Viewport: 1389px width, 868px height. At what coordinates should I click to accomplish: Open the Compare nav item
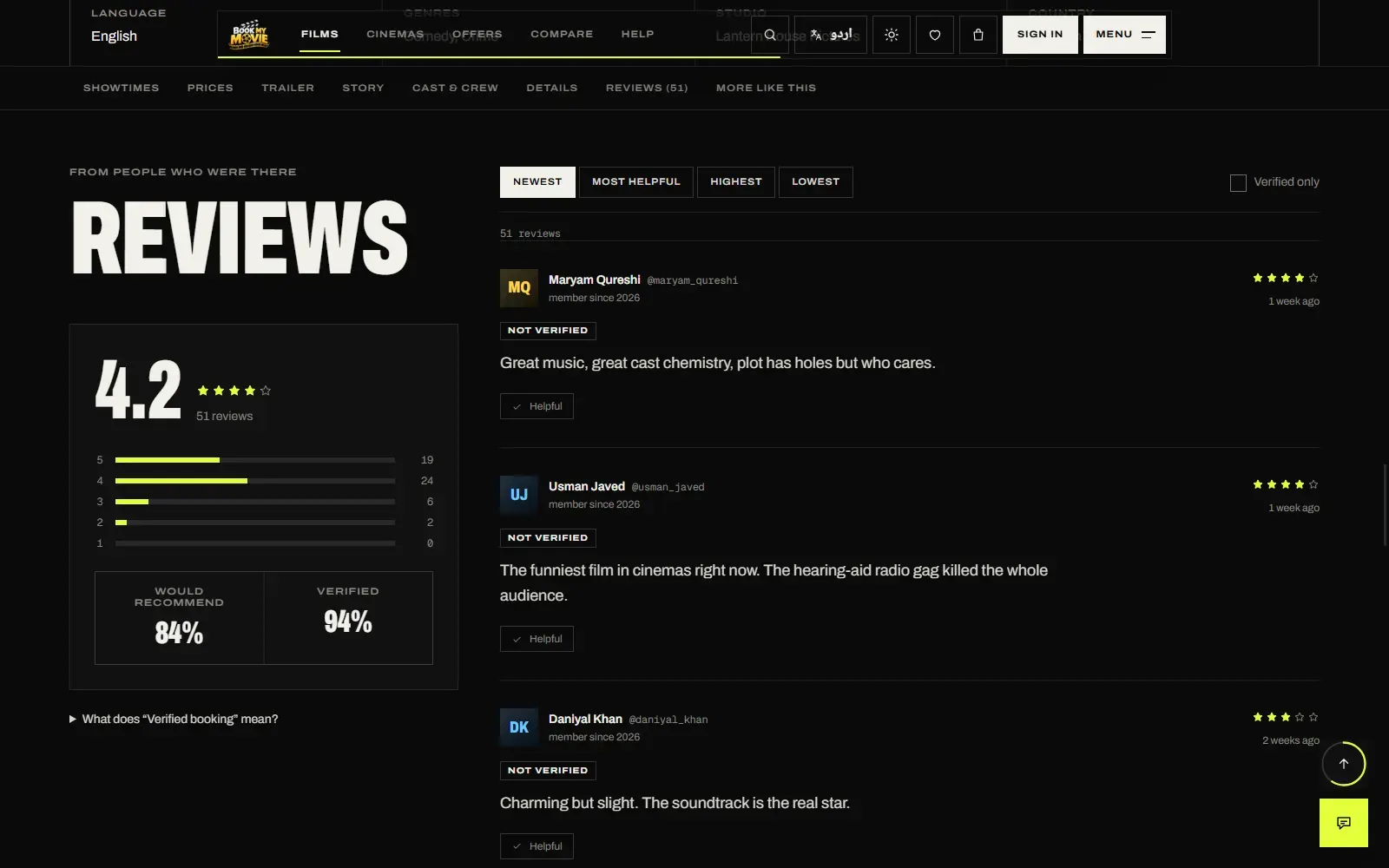(x=562, y=34)
